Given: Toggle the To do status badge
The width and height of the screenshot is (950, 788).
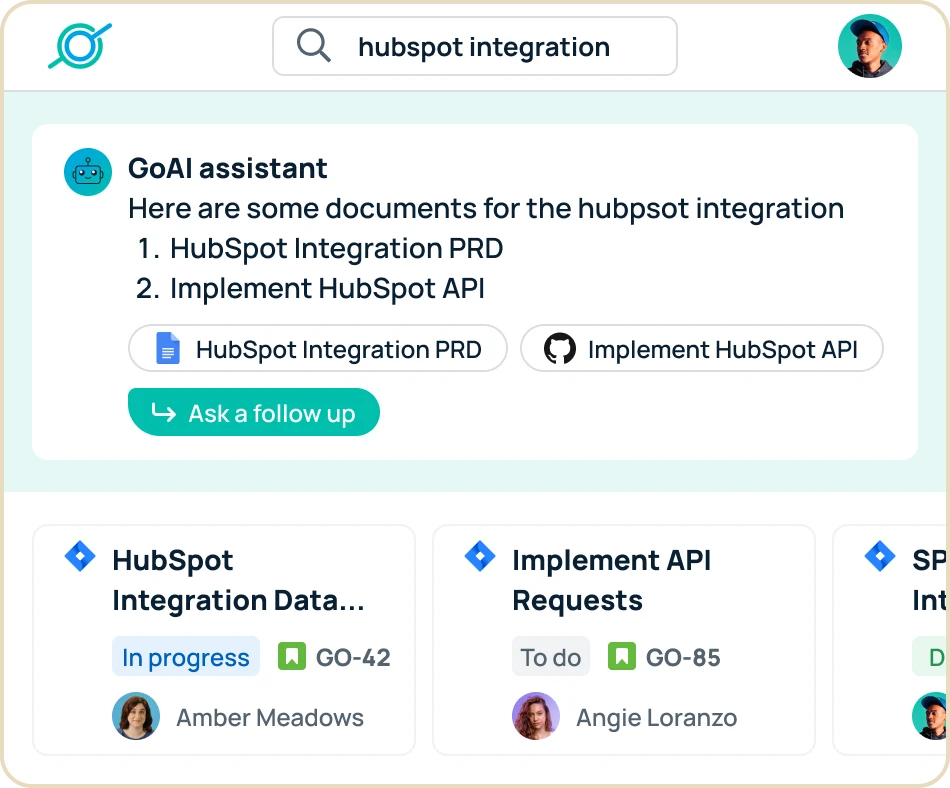Looking at the screenshot, I should (550, 657).
